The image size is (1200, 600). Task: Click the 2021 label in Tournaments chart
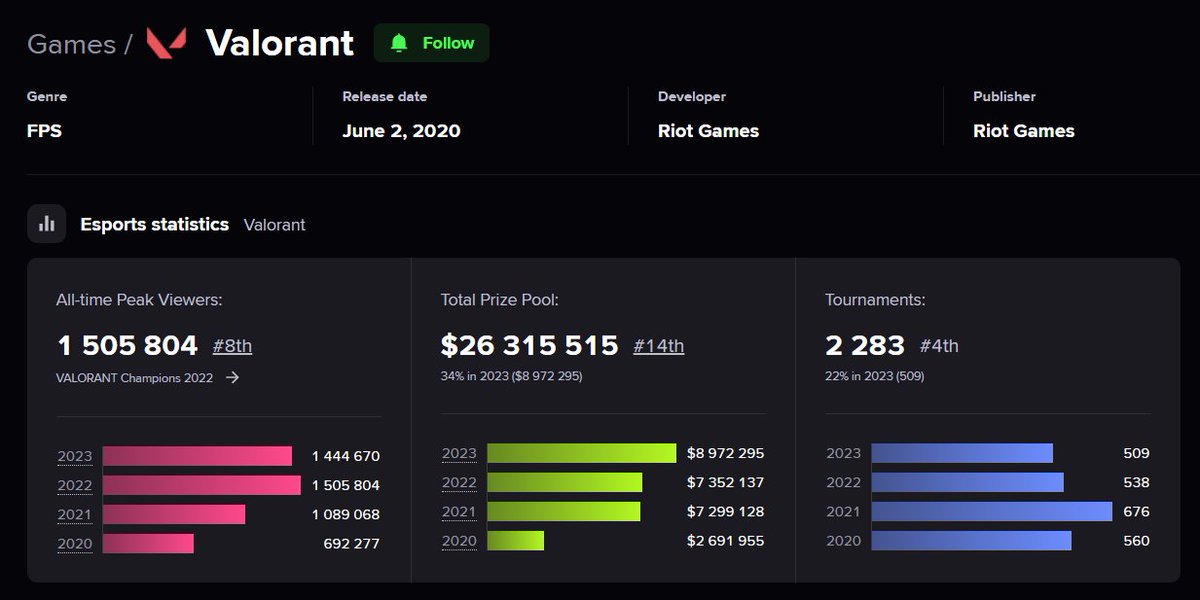(x=843, y=512)
